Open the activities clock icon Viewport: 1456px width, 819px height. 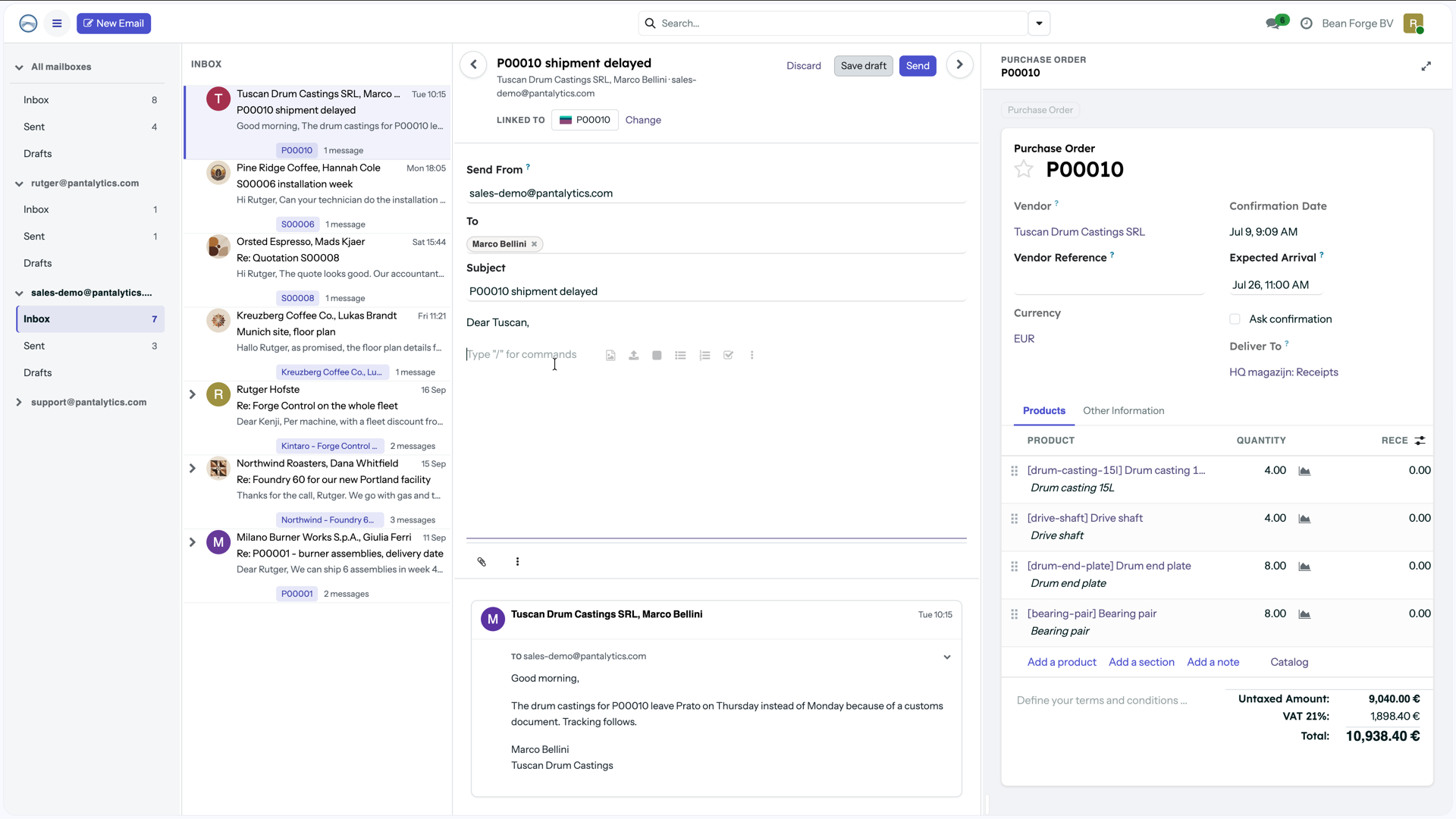[1306, 24]
